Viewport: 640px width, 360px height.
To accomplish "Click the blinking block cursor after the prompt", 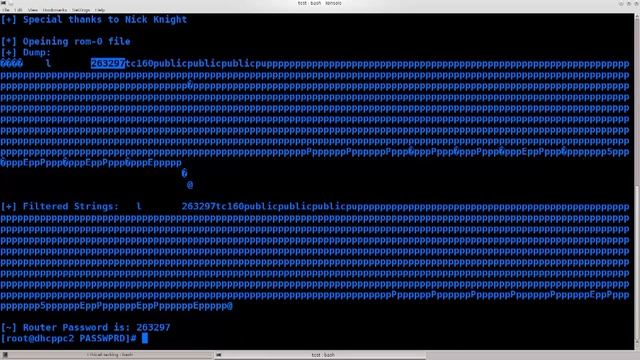I will [x=145, y=338].
